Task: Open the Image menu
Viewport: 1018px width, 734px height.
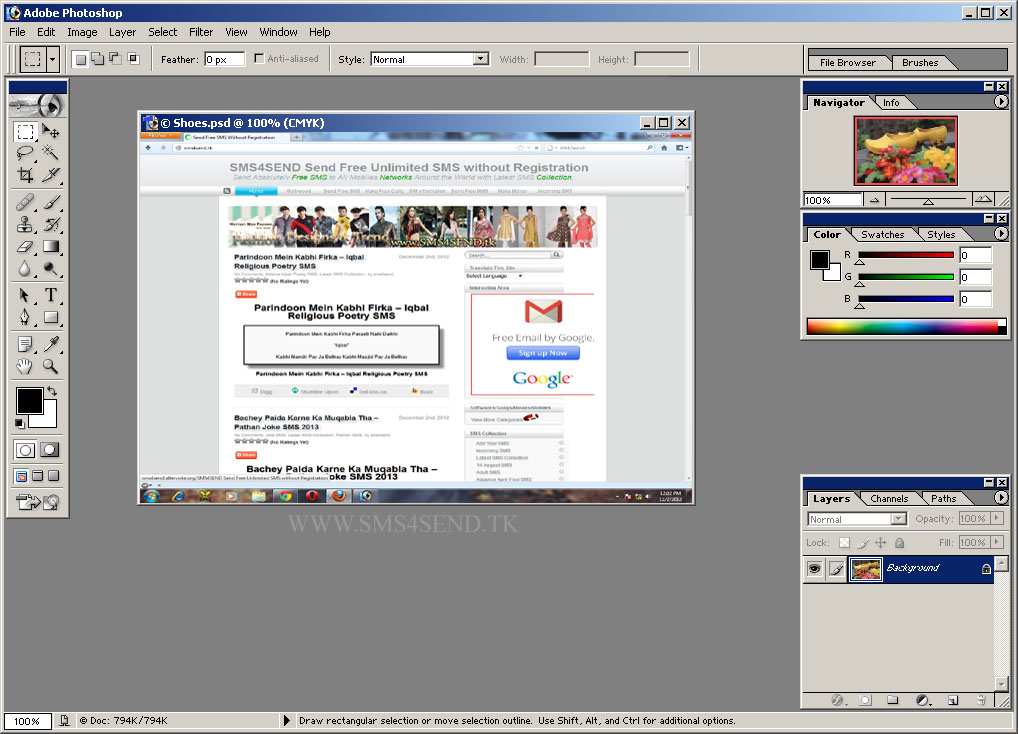Action: click(82, 32)
